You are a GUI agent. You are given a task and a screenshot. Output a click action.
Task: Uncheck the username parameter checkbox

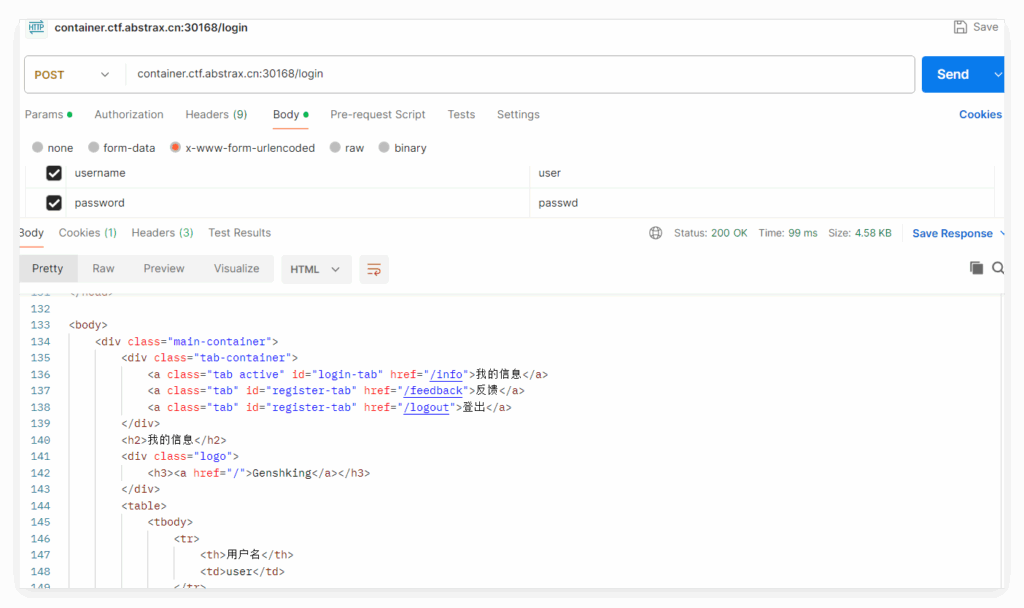point(54,173)
